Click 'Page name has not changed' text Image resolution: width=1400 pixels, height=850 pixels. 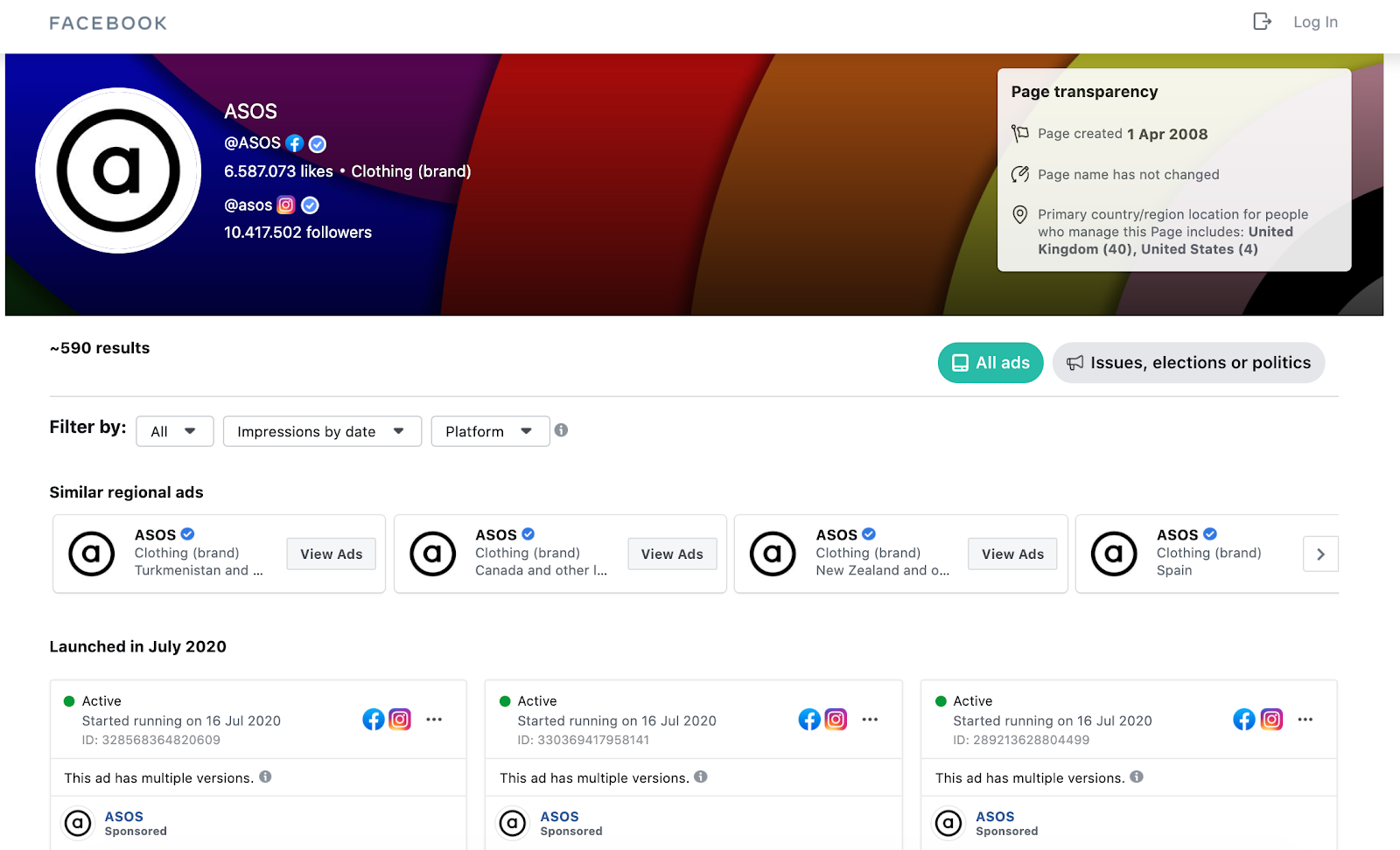point(1129,175)
